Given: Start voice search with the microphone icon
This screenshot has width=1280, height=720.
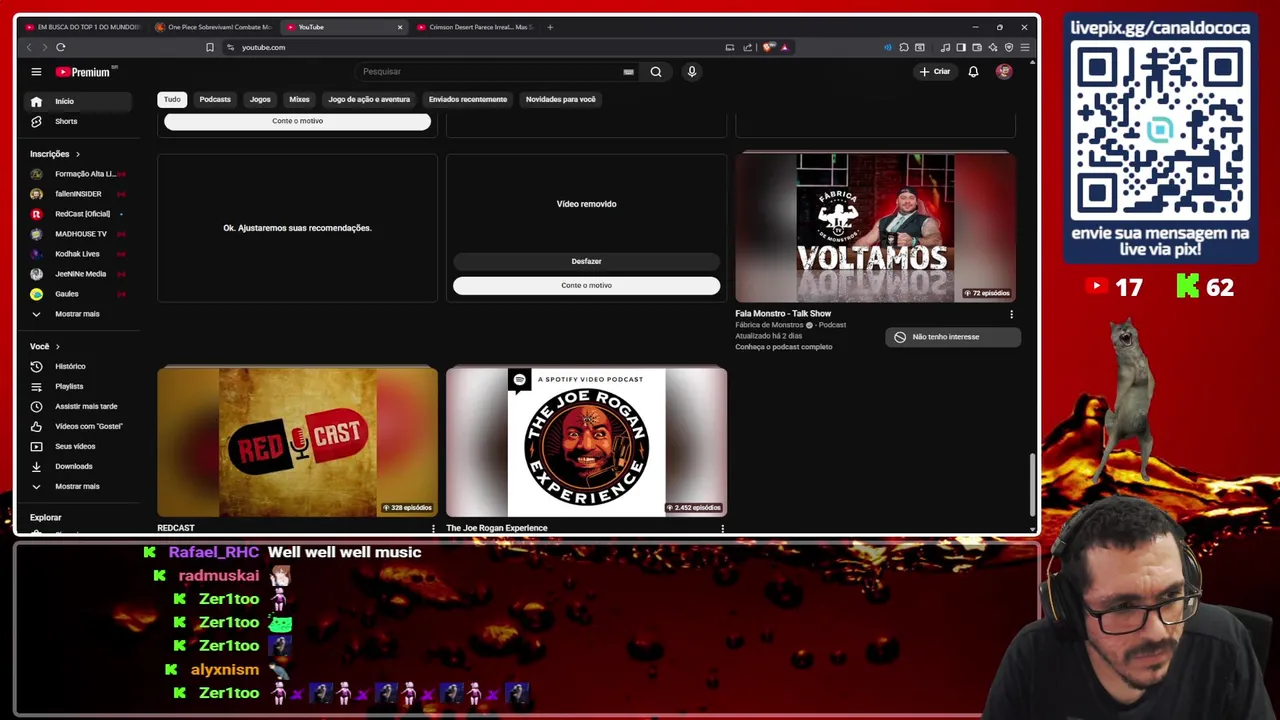Looking at the screenshot, I should [691, 72].
